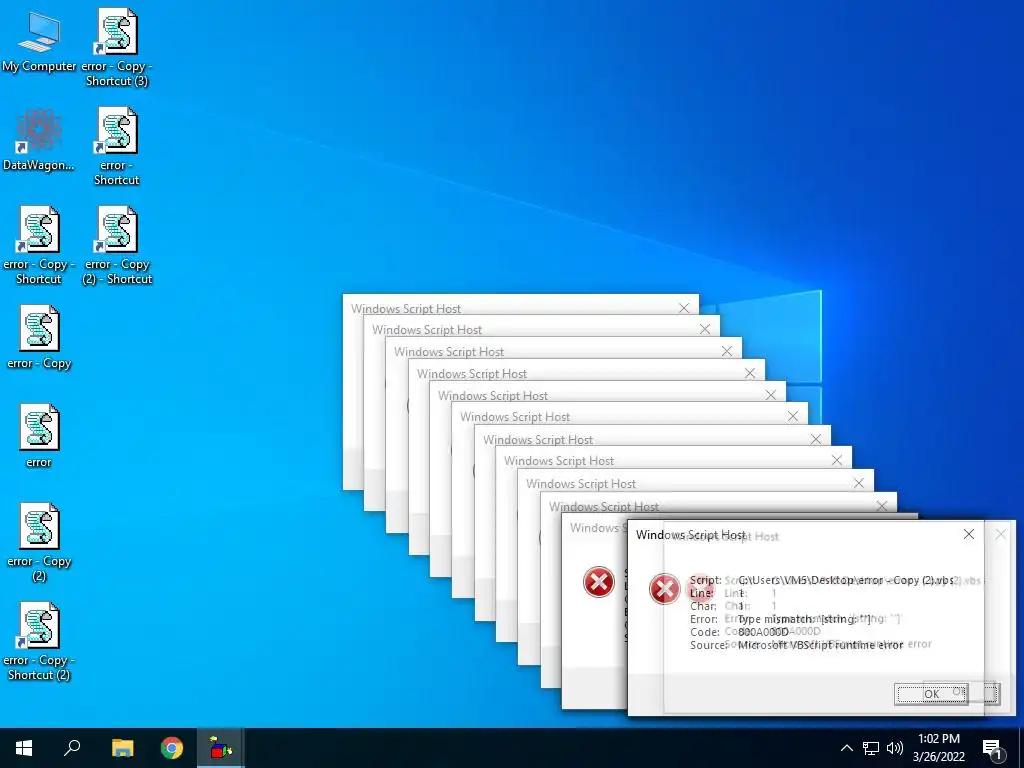This screenshot has height=768, width=1024.
Task: Launch Google Chrome from taskbar
Action: point(172,748)
